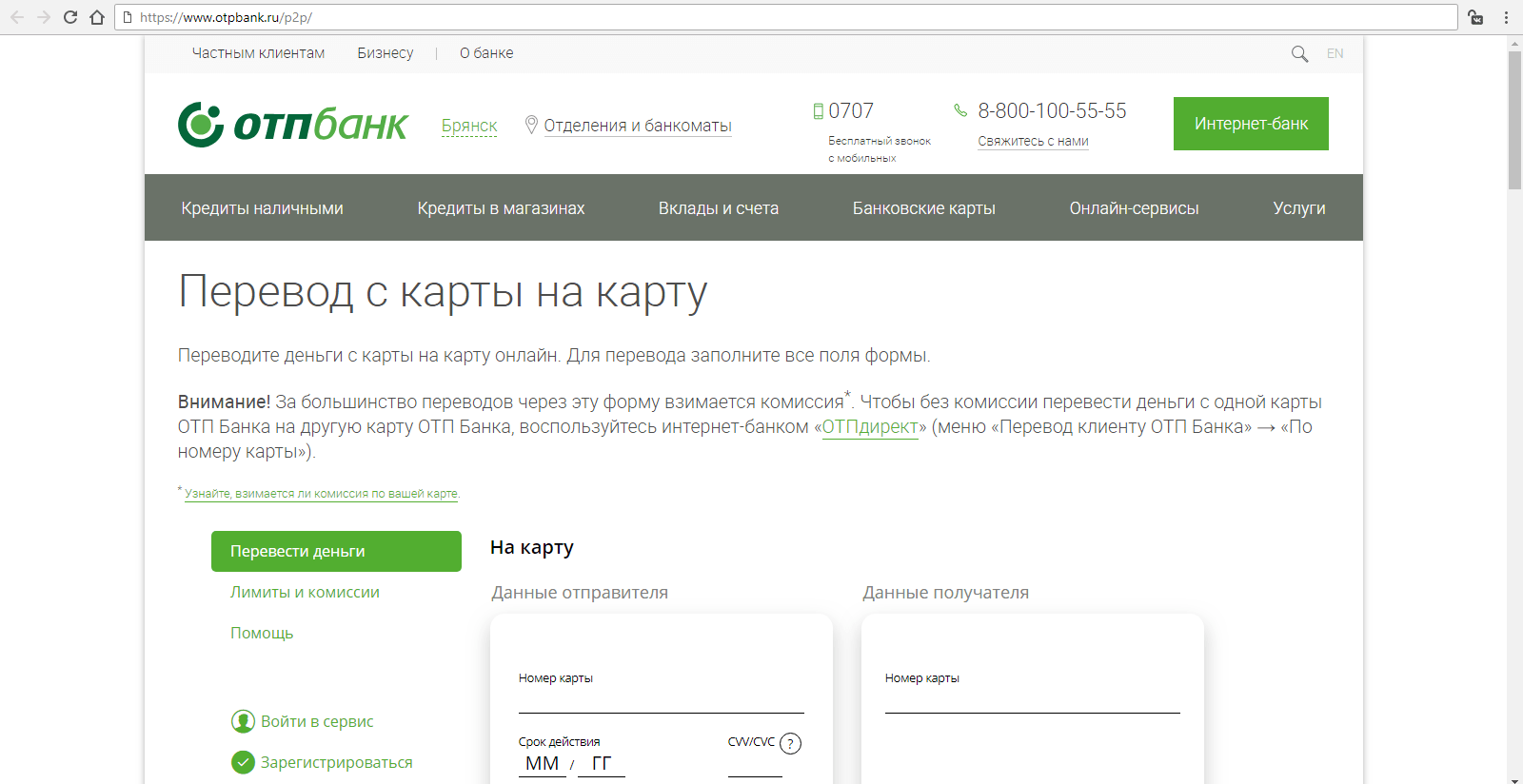Click the user icon beside Войти в сервис
Screen dimensions: 1523x784
[x=243, y=721]
